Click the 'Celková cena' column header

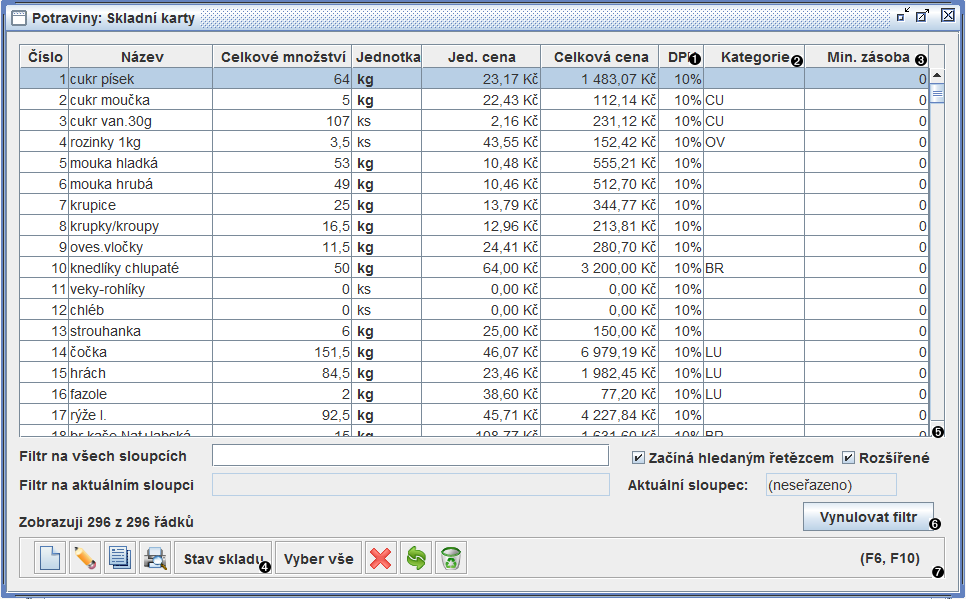click(x=600, y=57)
